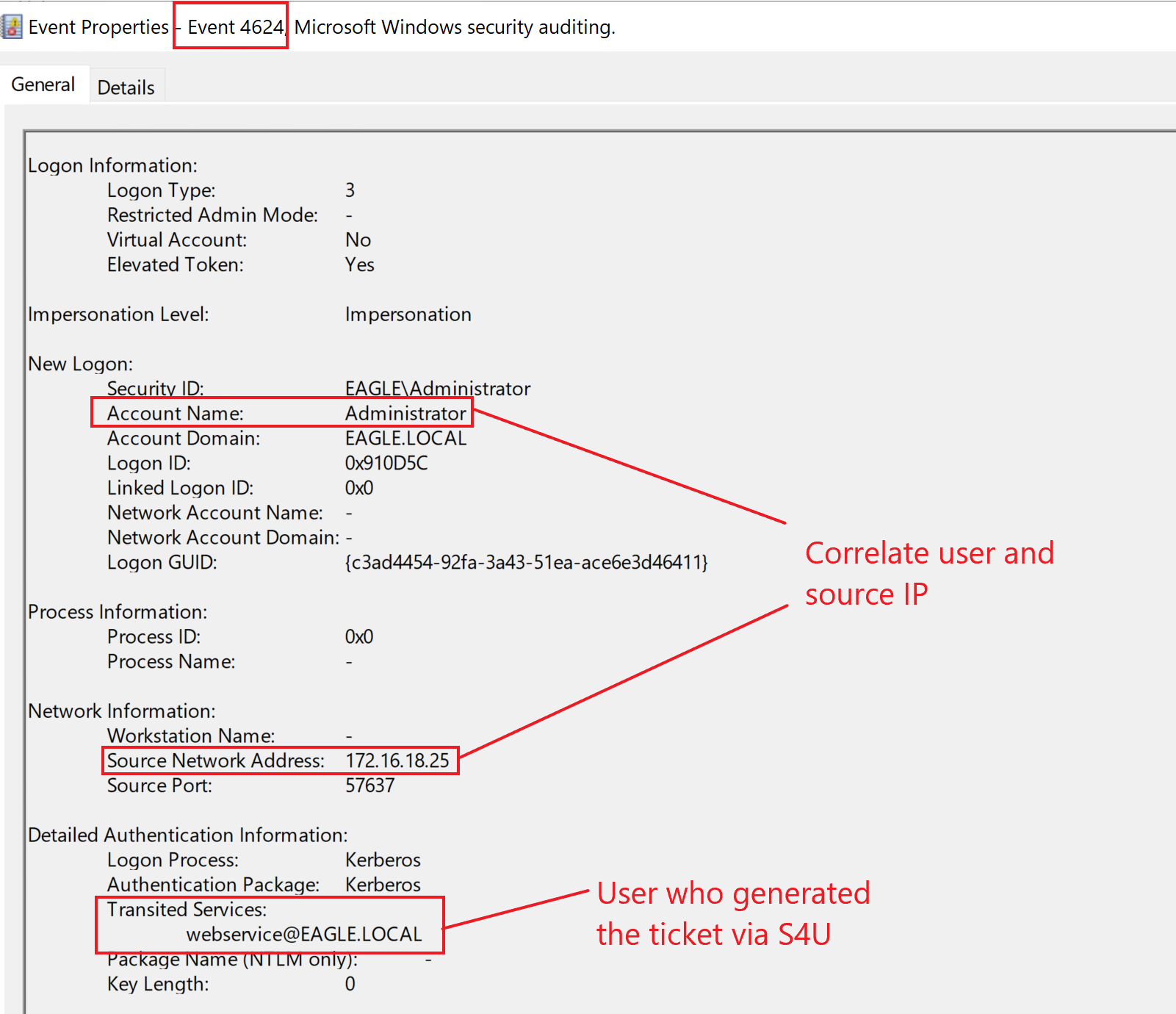The height and width of the screenshot is (1014, 1176).
Task: Switch to the Details tab
Action: pos(126,87)
